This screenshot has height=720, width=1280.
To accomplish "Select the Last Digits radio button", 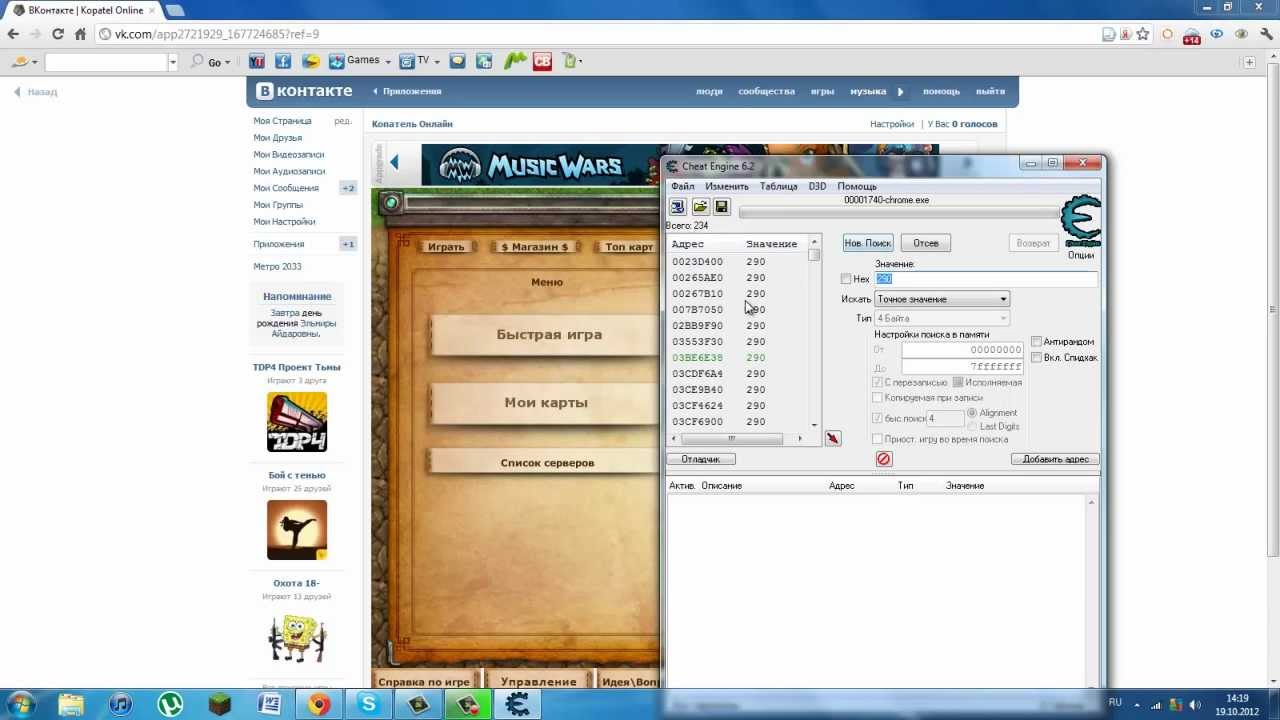I will (972, 427).
